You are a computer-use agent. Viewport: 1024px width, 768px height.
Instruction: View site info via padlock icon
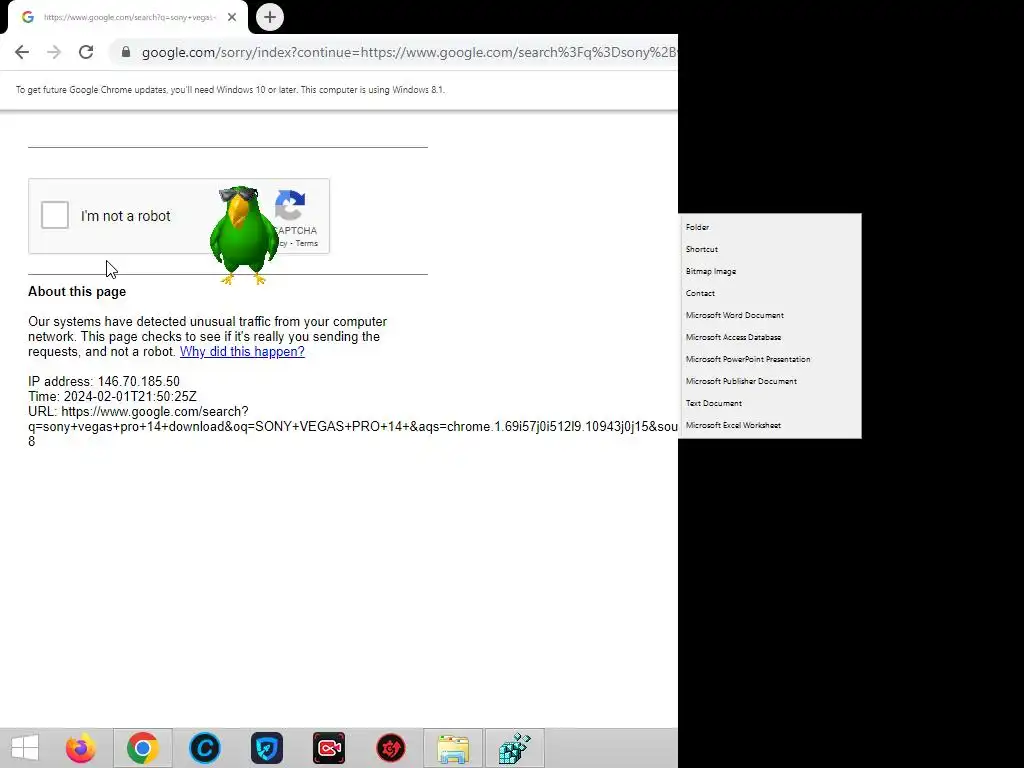[126, 52]
